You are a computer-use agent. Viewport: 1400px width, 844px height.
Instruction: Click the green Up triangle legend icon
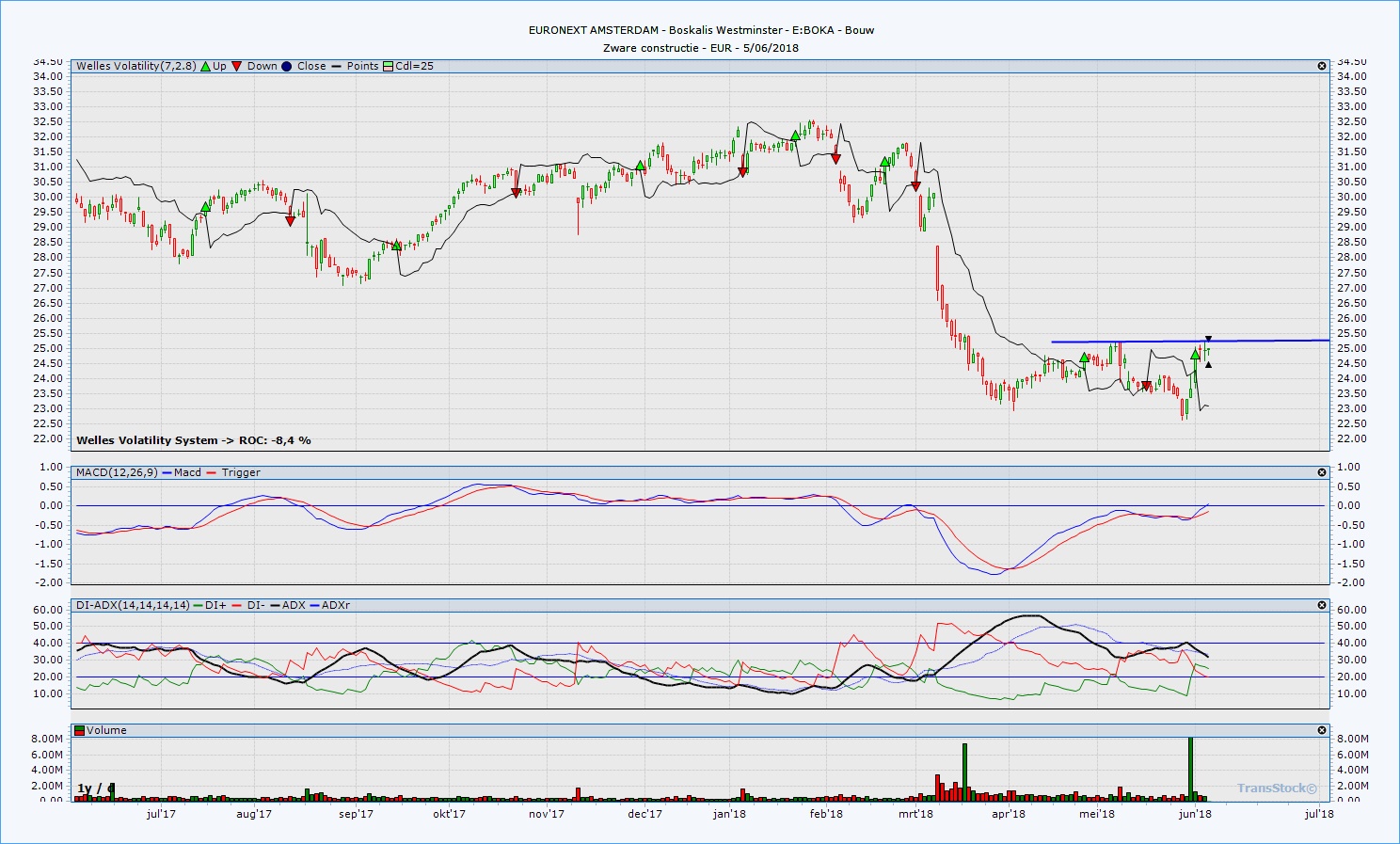(x=205, y=66)
